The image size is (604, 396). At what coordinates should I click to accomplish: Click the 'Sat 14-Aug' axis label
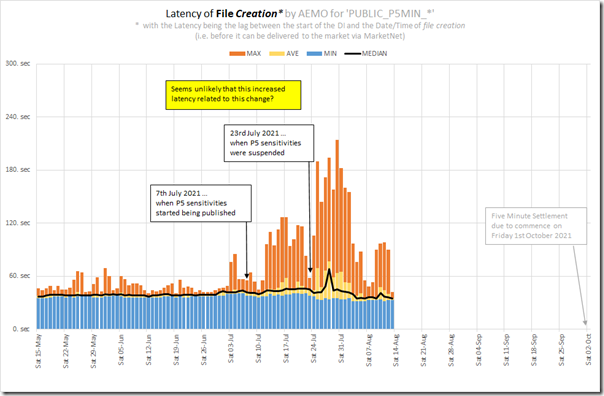pyautogui.click(x=396, y=350)
